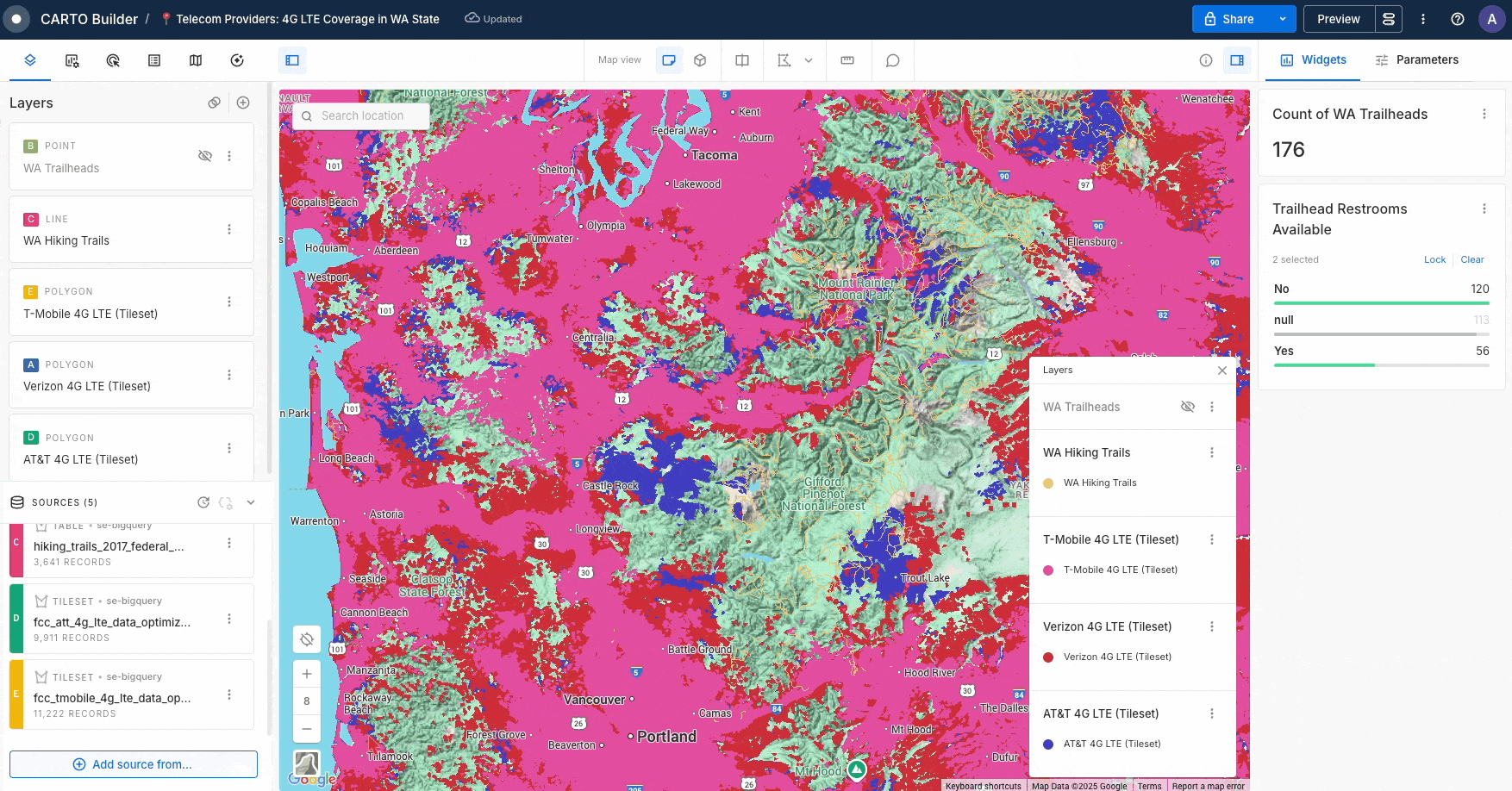The height and width of the screenshot is (791, 1512).
Task: Open the Widgets tab
Action: 1313,60
